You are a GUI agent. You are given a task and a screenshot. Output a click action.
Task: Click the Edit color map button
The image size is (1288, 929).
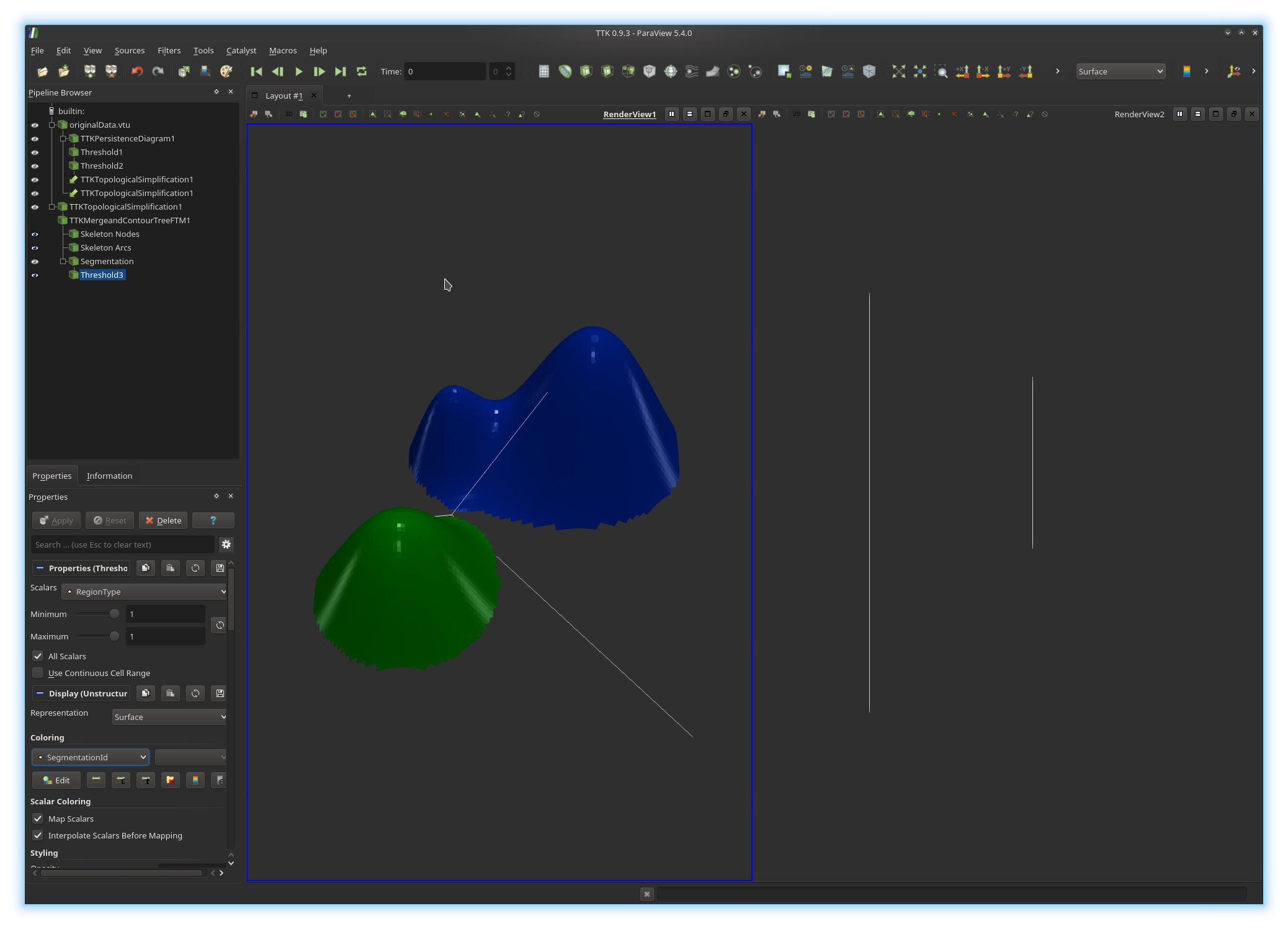click(56, 780)
